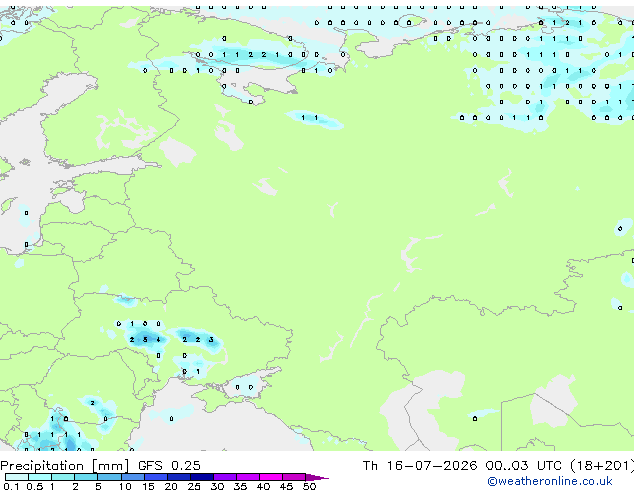Click legend swatch between 20 and 25
The image size is (634, 490).
[179, 477]
